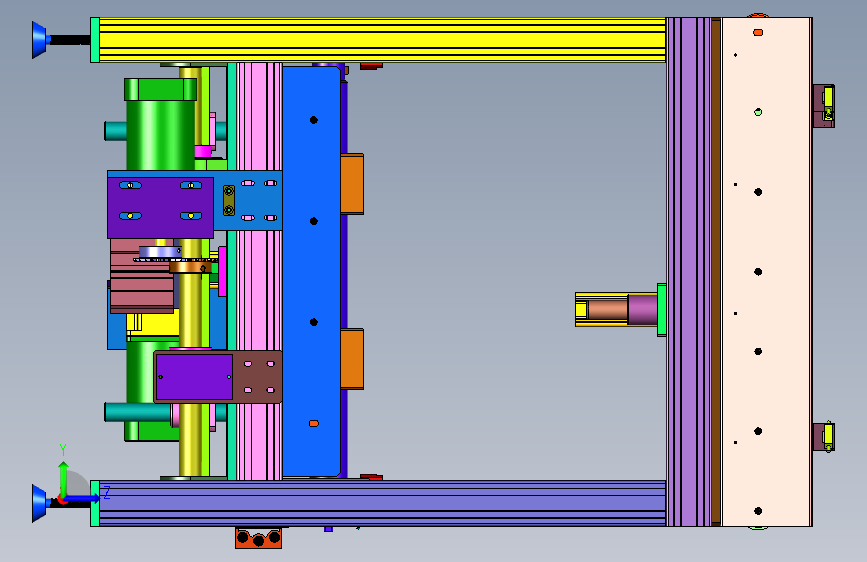Select the small olive plate with two screws
The width and height of the screenshot is (867, 562).
point(229,200)
